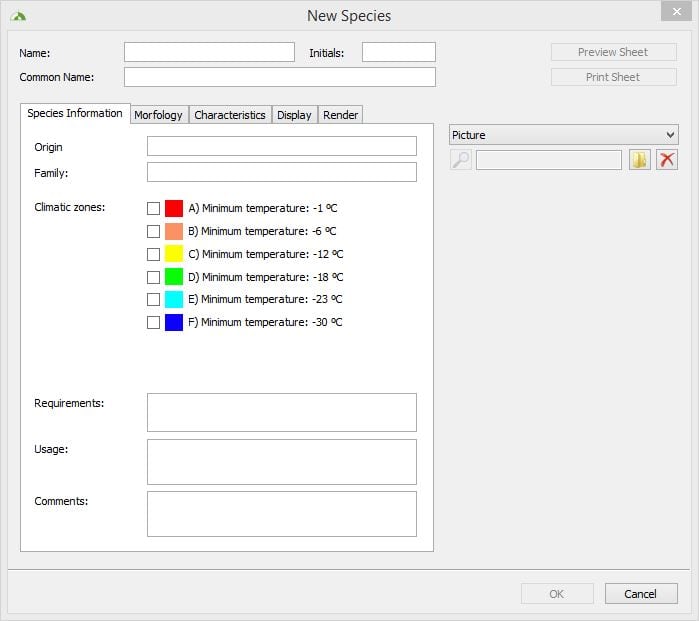Click the Common Name input field
Screen dimensions: 699x621
coord(280,77)
